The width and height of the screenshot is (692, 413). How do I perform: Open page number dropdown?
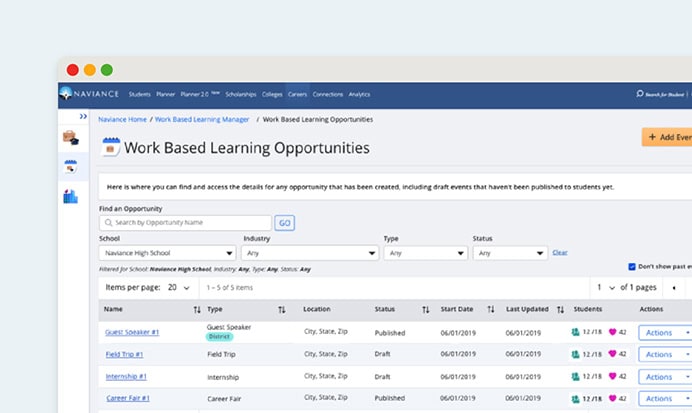tap(606, 288)
